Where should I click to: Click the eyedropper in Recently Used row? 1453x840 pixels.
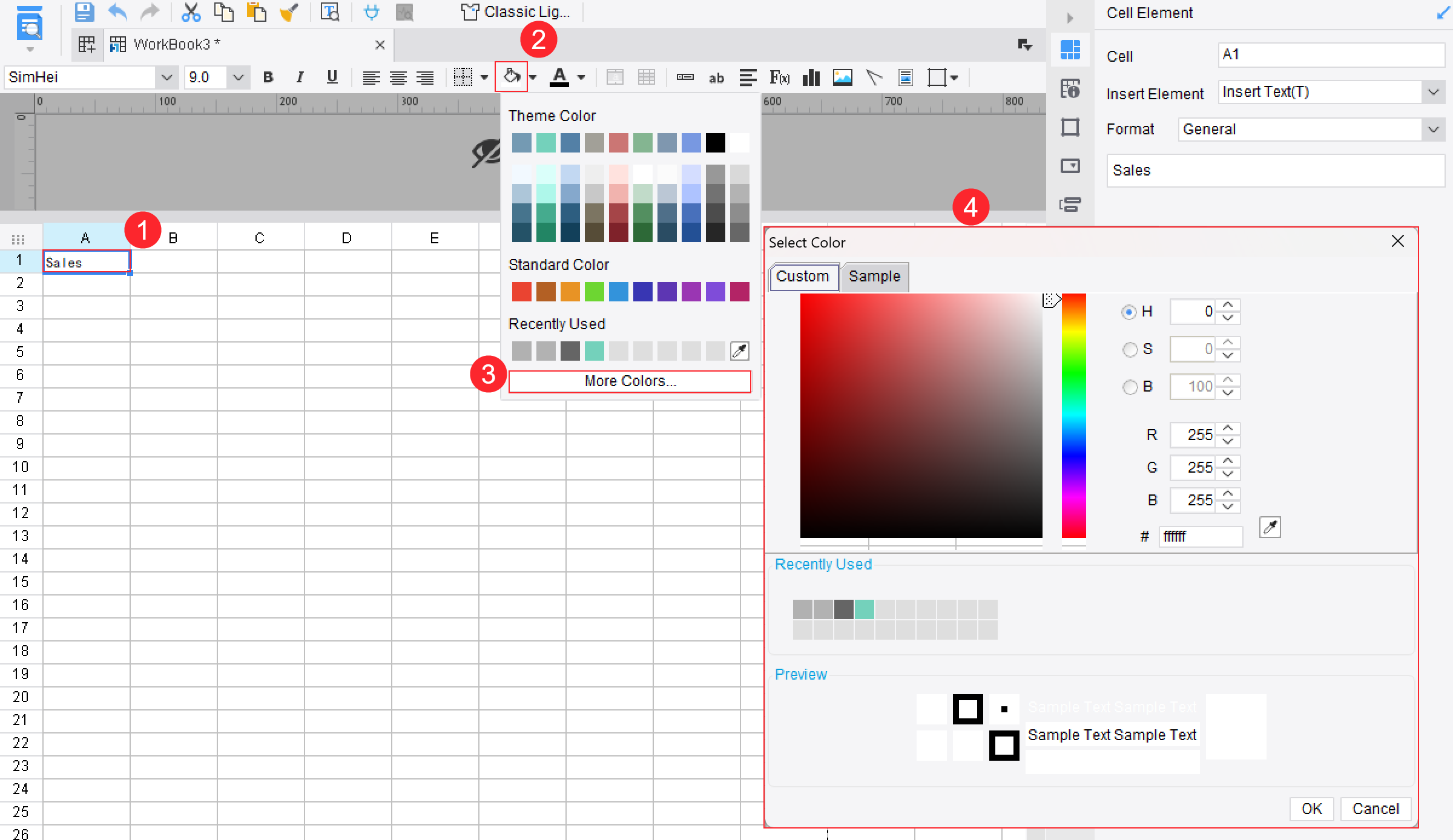tap(740, 350)
